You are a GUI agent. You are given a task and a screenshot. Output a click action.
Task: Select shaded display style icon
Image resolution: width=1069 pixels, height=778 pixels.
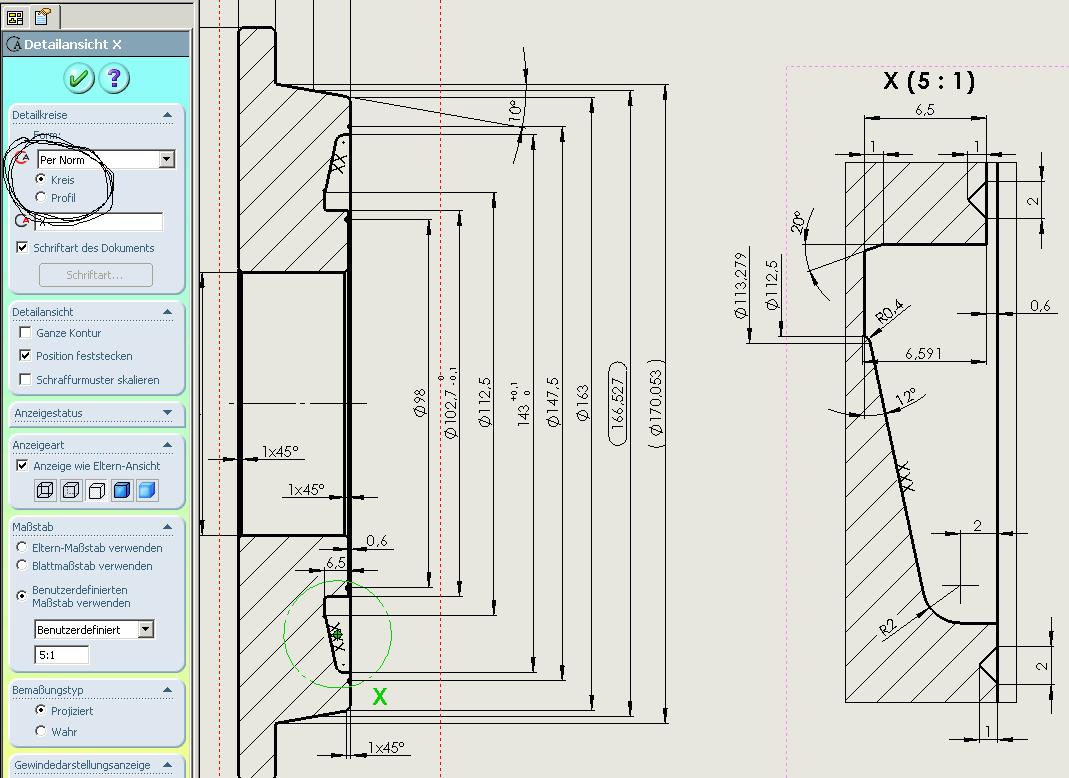coord(147,490)
